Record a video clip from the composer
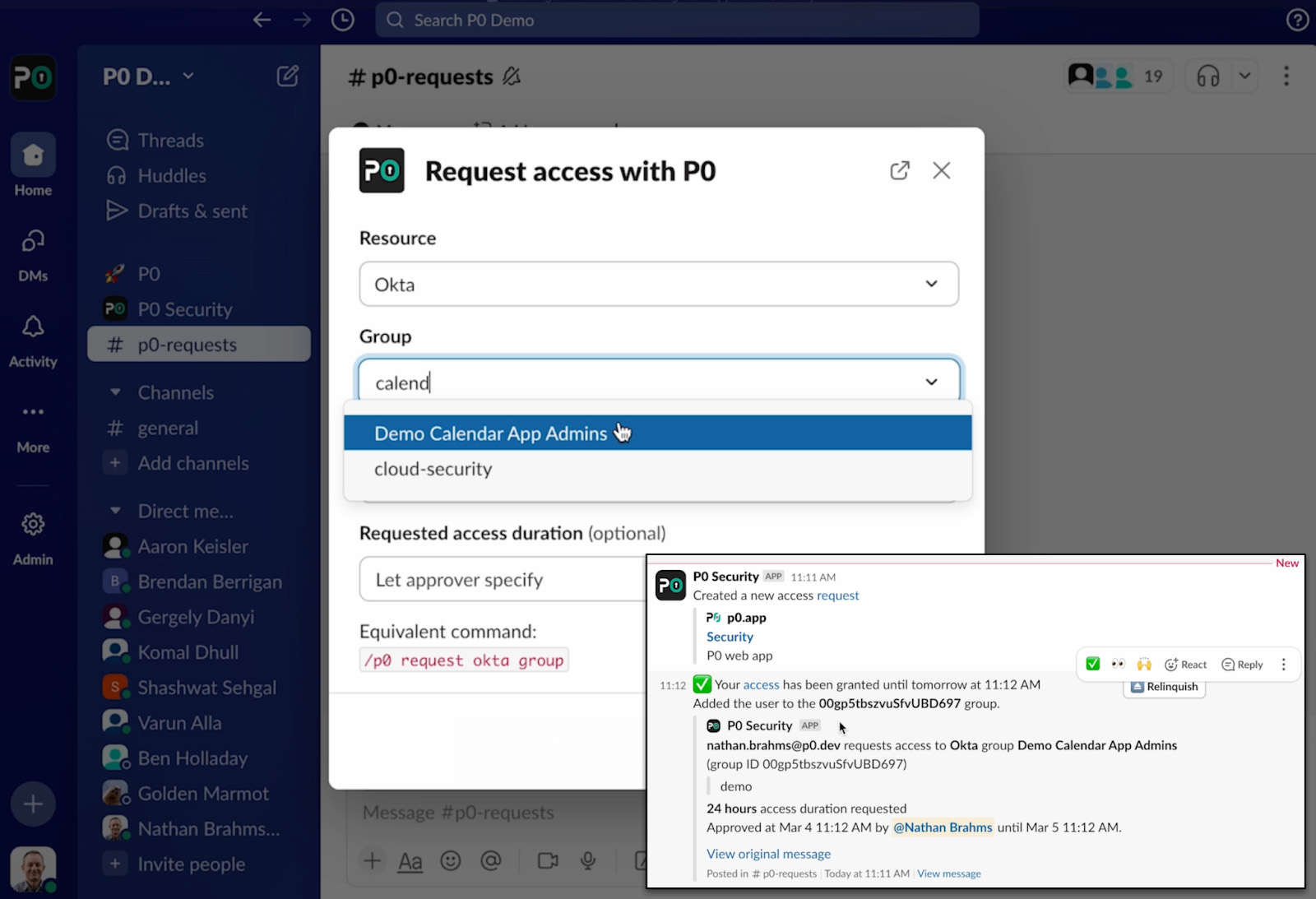 point(547,860)
